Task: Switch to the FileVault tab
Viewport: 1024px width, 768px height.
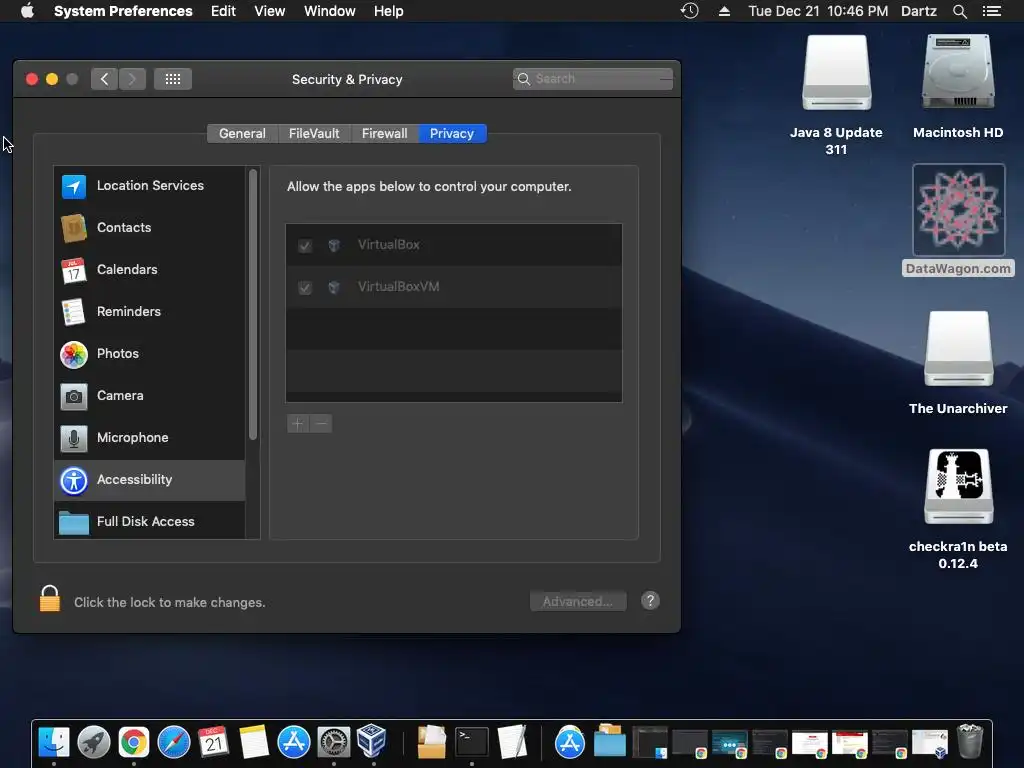Action: tap(314, 133)
